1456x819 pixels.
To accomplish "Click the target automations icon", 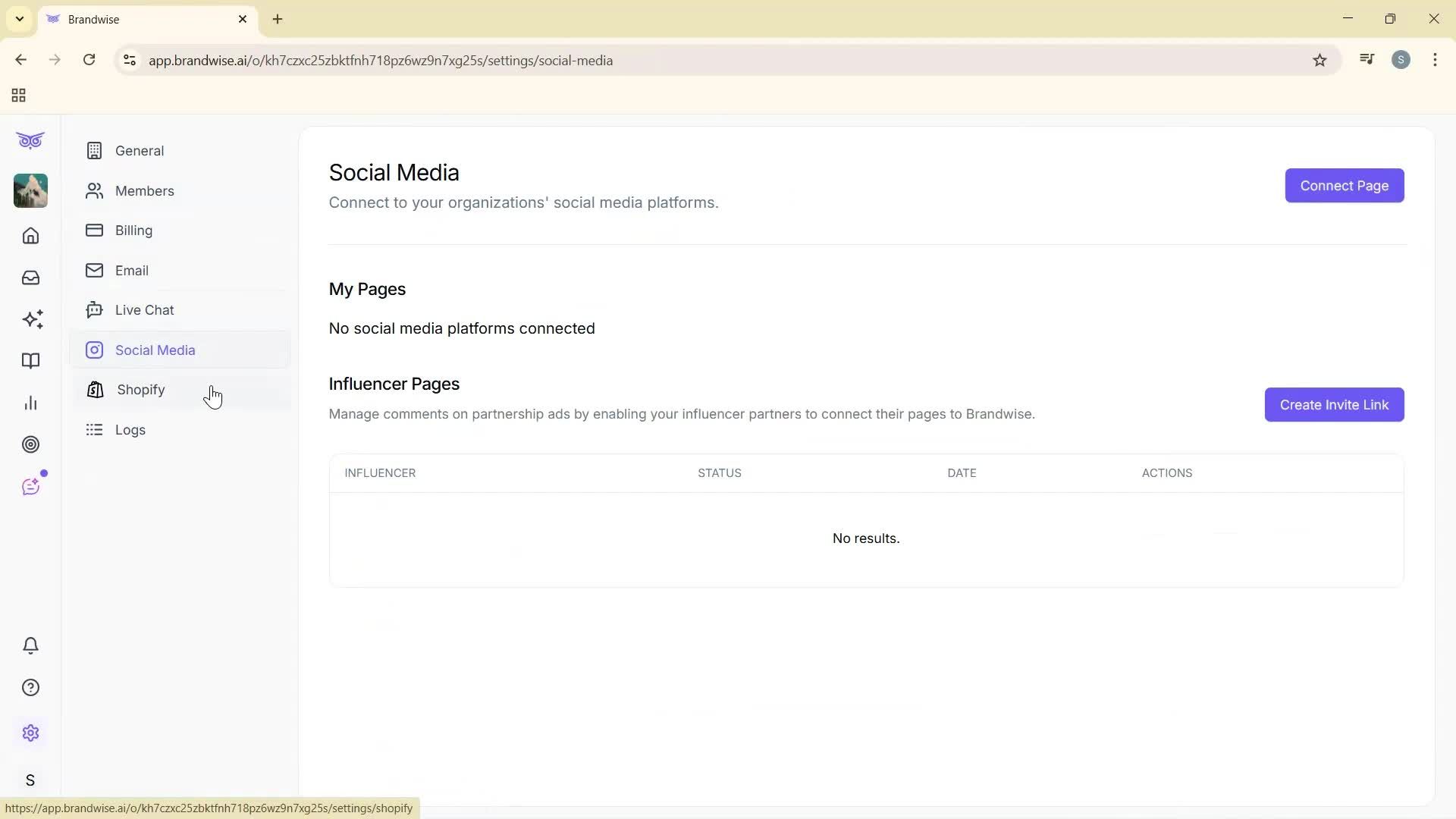I will click(30, 444).
